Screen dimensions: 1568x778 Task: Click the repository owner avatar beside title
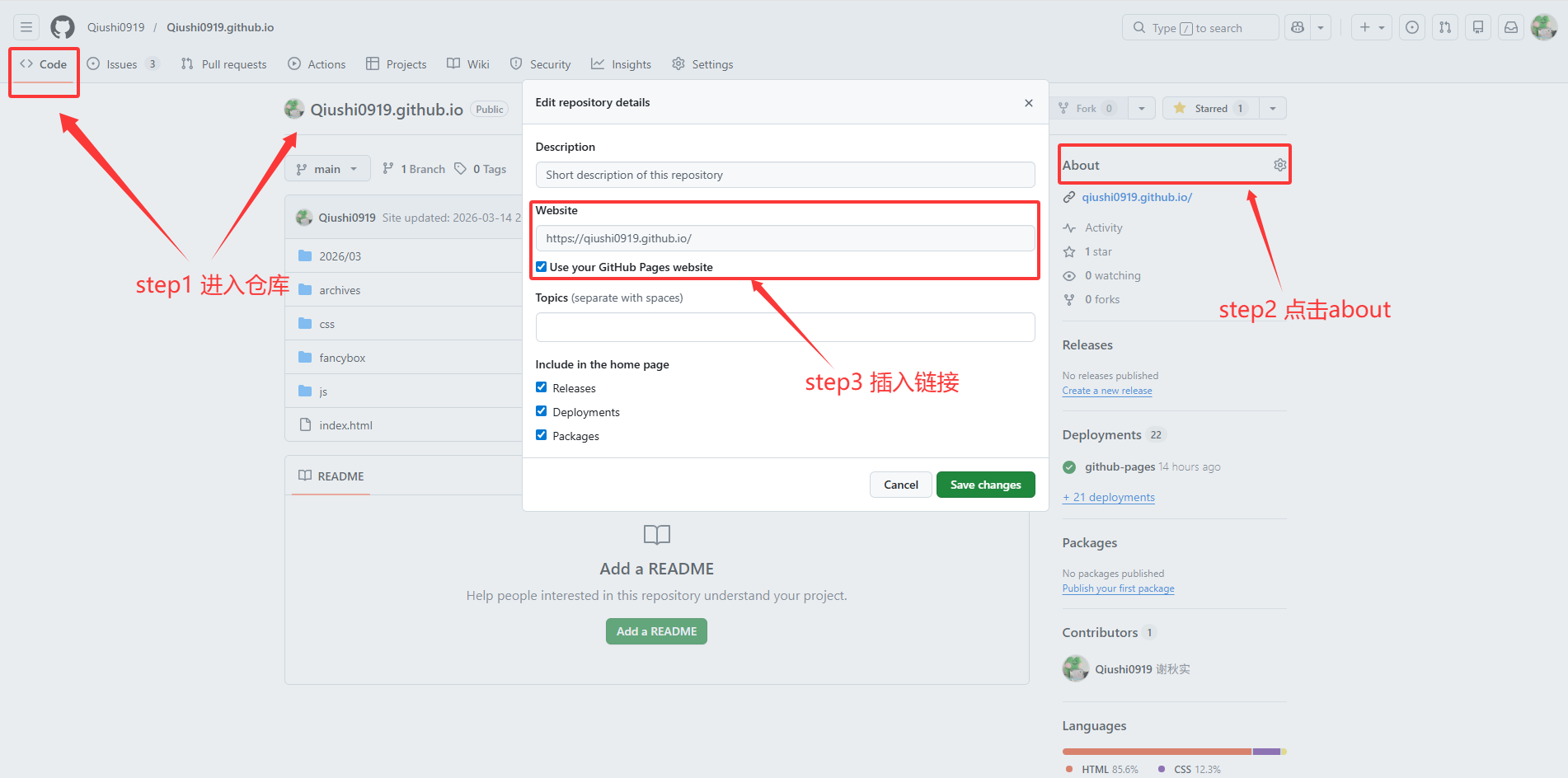click(294, 109)
